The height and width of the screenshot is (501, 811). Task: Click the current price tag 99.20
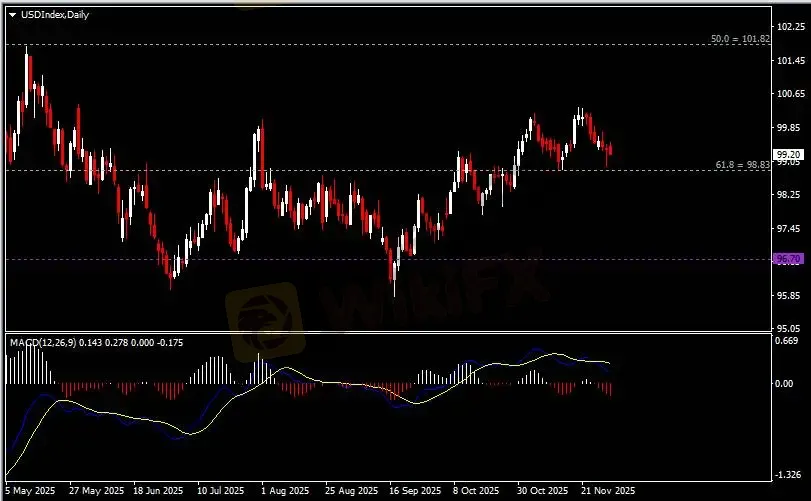(789, 155)
